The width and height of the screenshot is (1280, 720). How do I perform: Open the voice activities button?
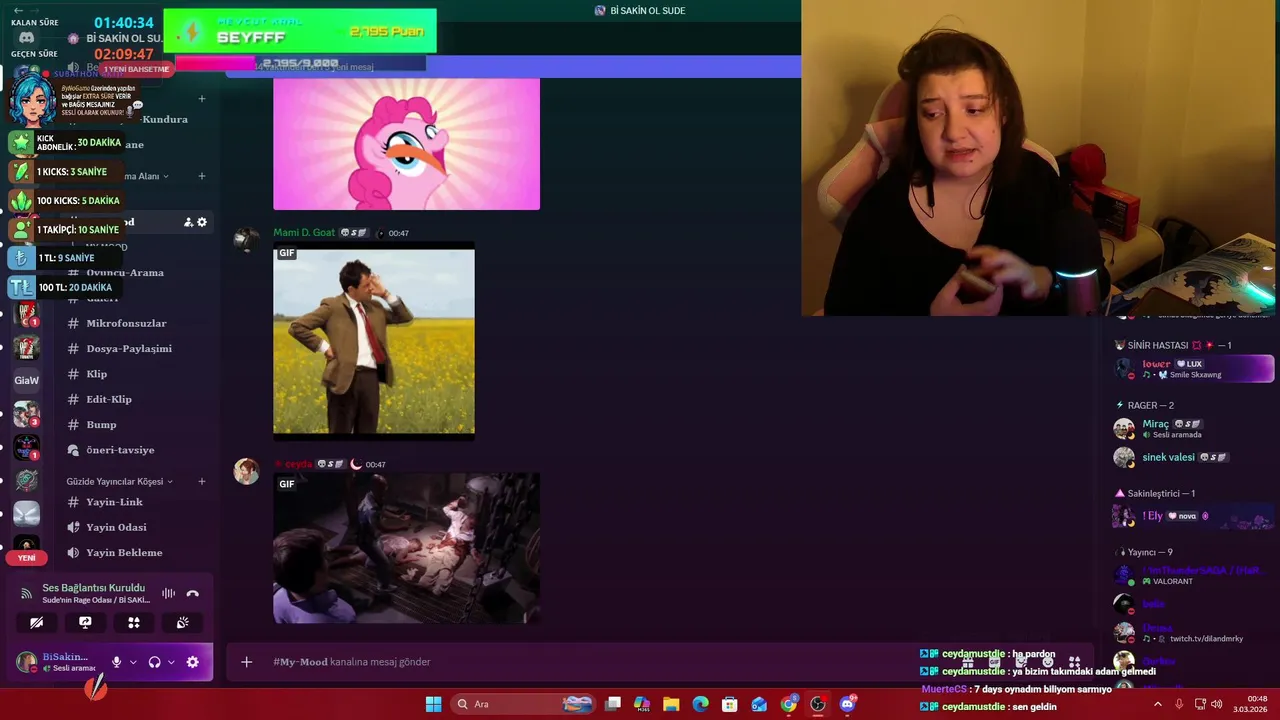134,622
